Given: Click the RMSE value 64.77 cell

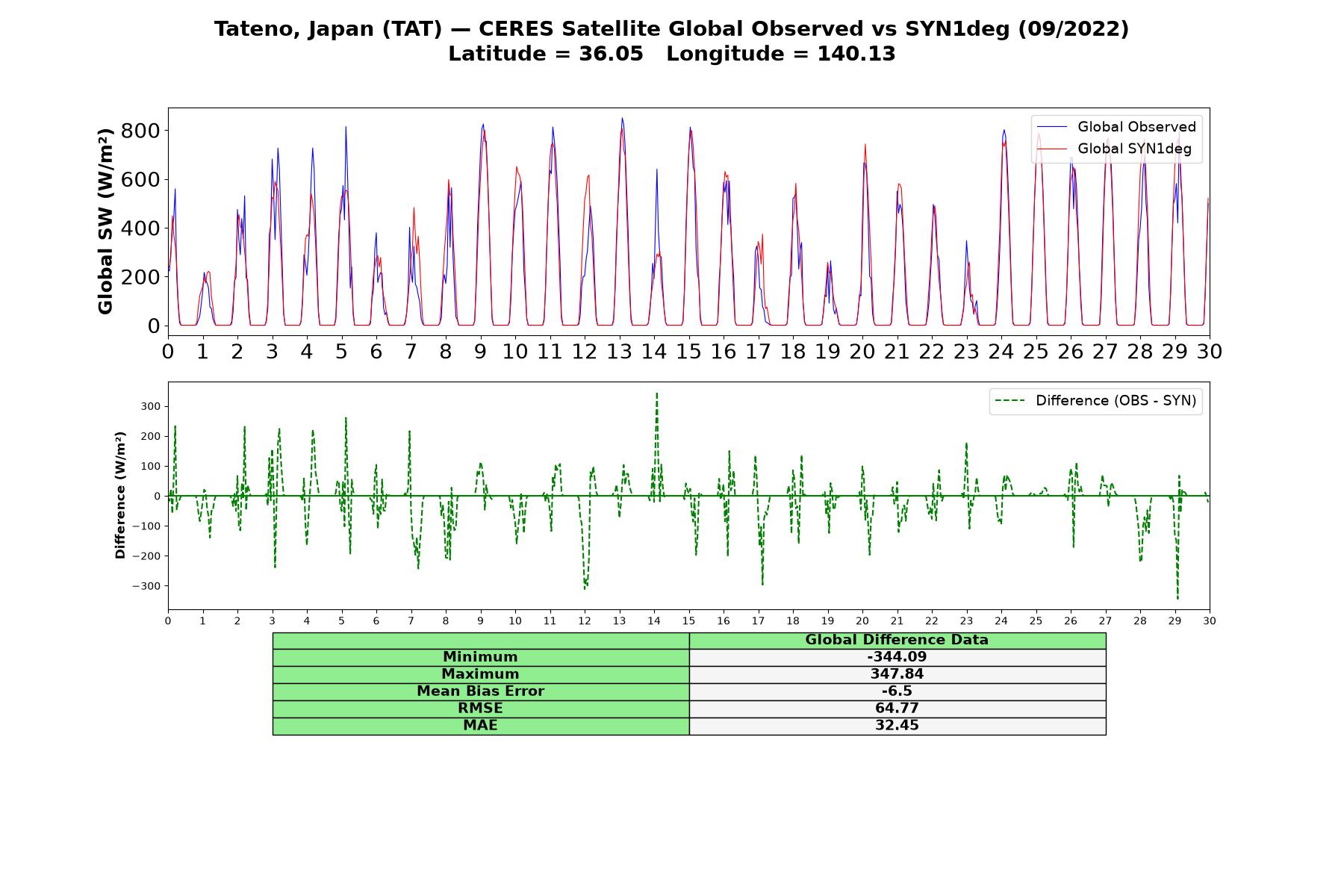Looking at the screenshot, I should [897, 709].
